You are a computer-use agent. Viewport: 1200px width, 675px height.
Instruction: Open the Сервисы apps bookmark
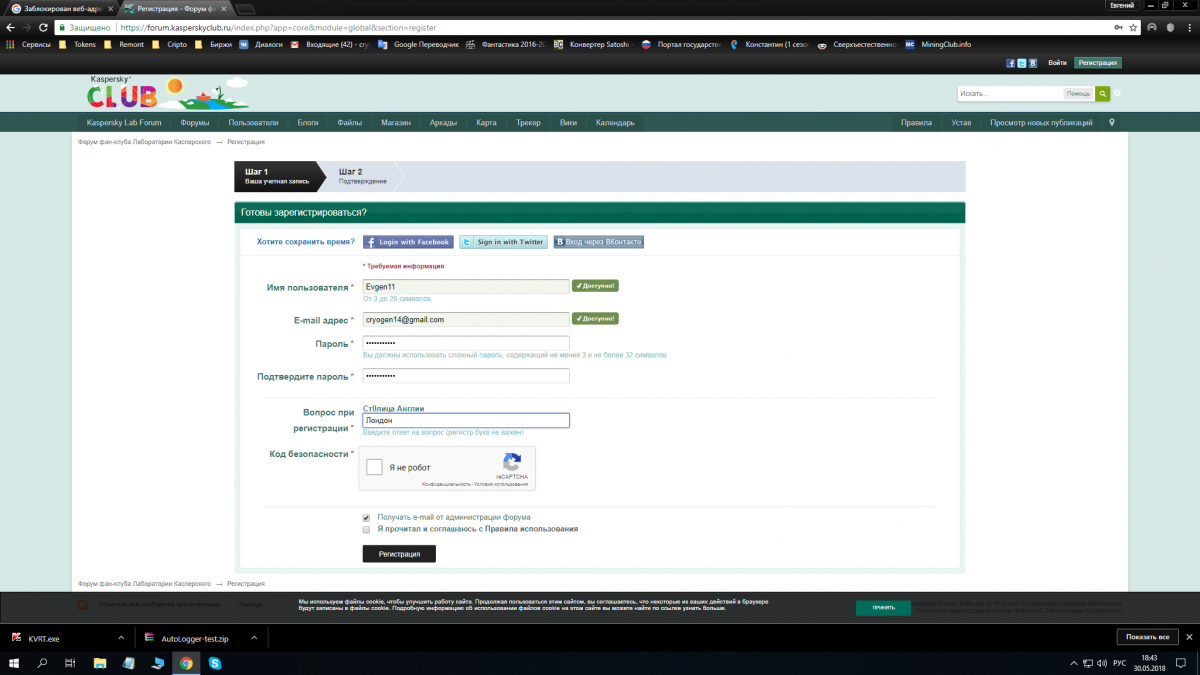(x=29, y=44)
